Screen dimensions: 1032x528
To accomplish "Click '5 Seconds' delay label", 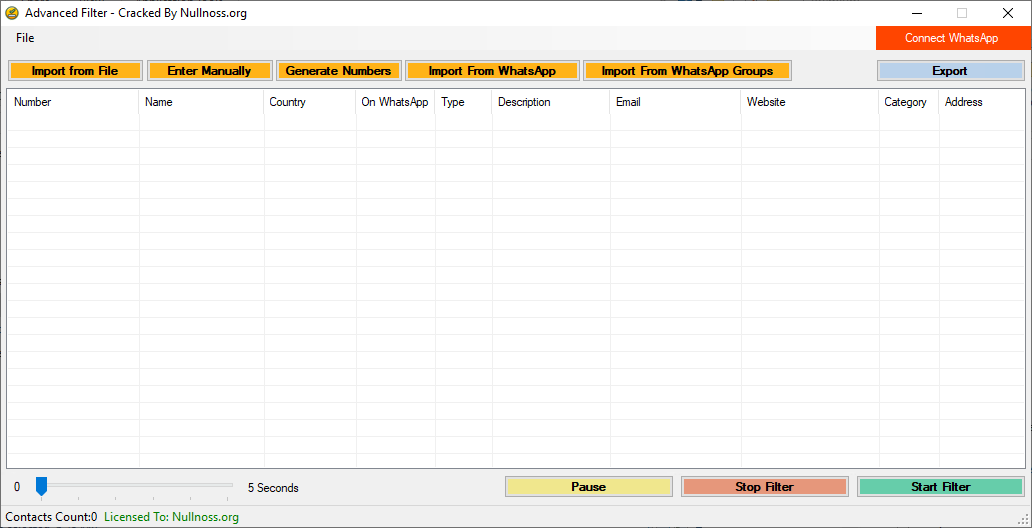I will (273, 488).
